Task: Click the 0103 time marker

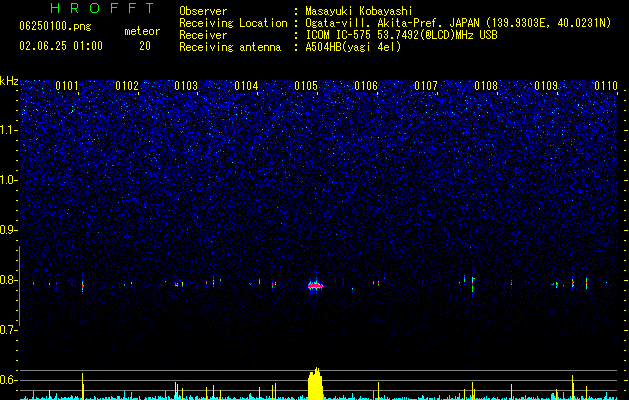Action: (x=186, y=86)
